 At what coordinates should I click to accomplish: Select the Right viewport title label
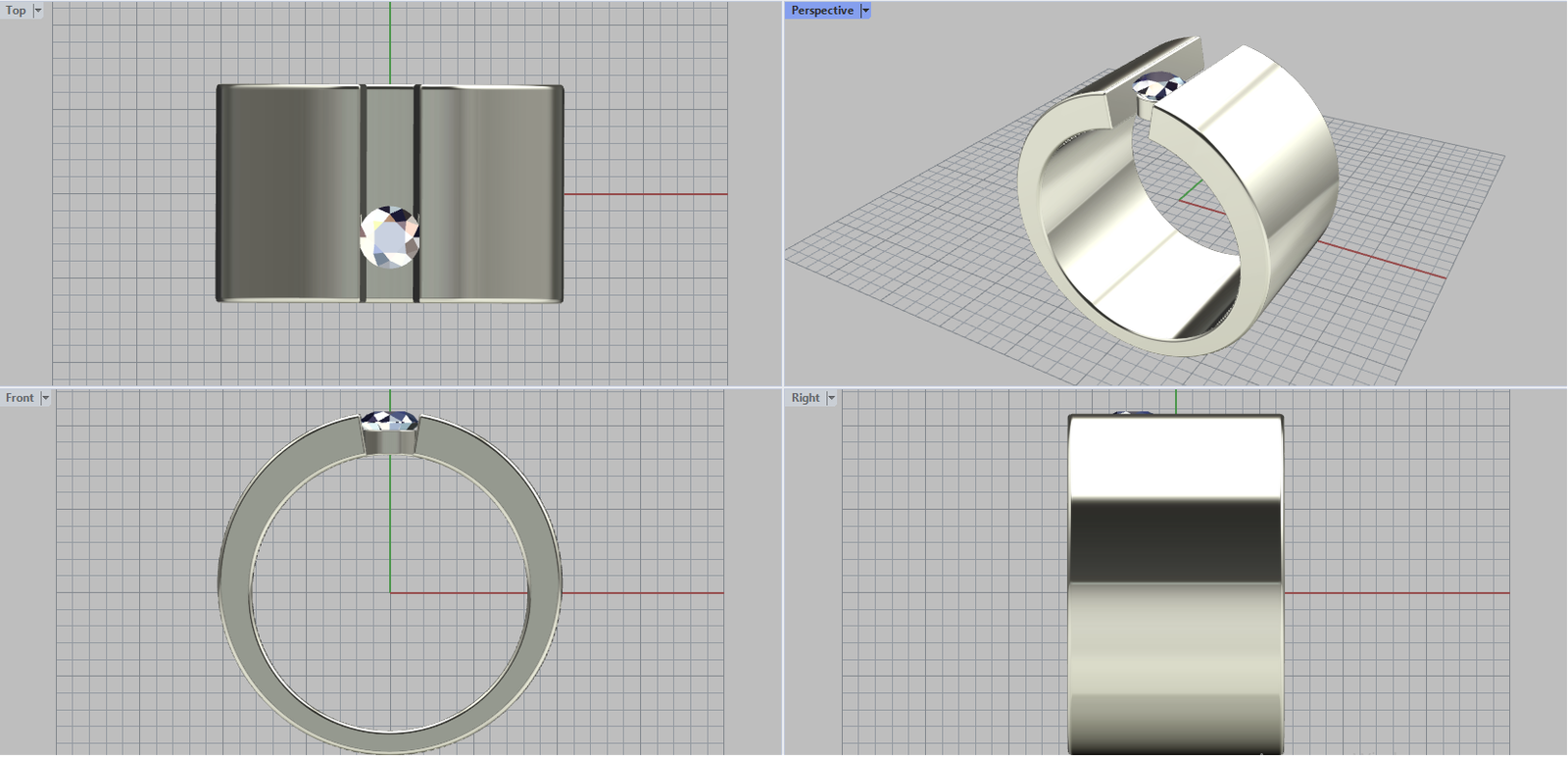pos(806,398)
